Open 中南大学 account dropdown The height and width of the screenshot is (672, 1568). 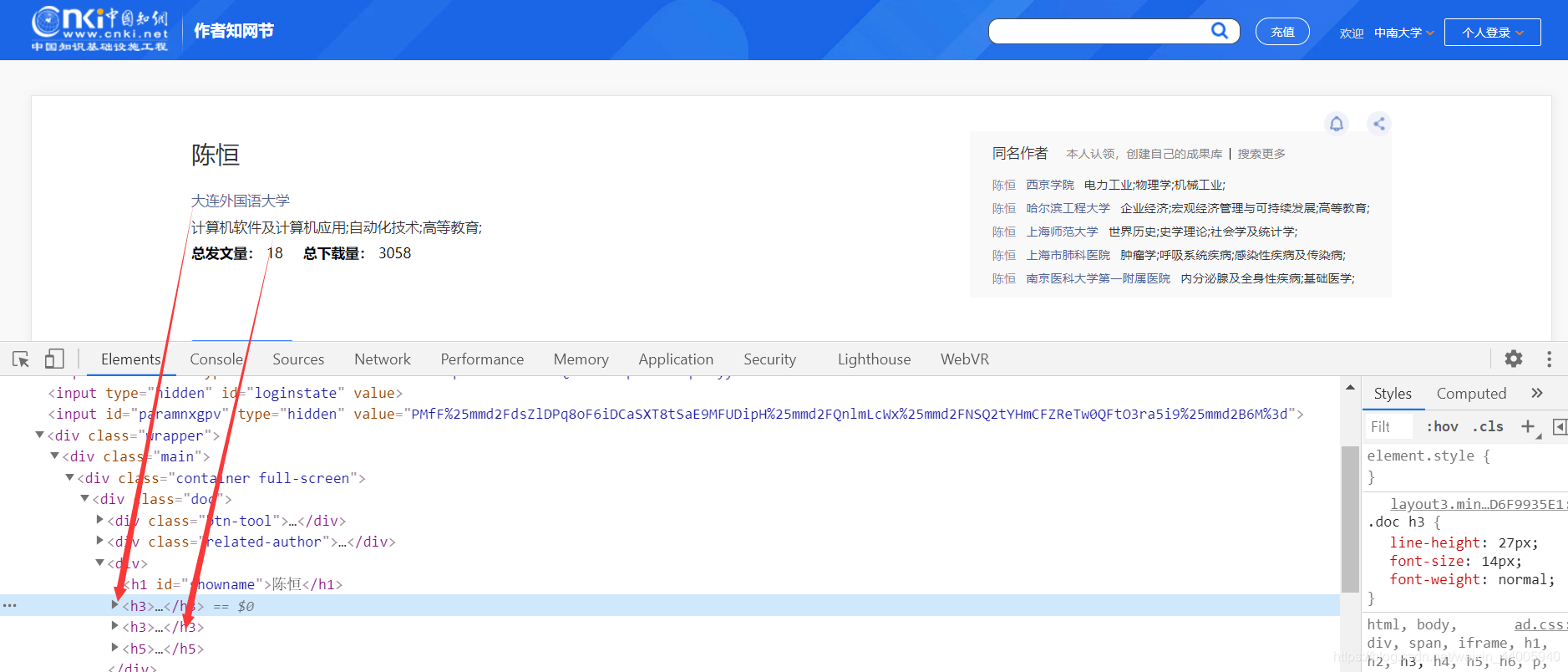(x=1404, y=33)
